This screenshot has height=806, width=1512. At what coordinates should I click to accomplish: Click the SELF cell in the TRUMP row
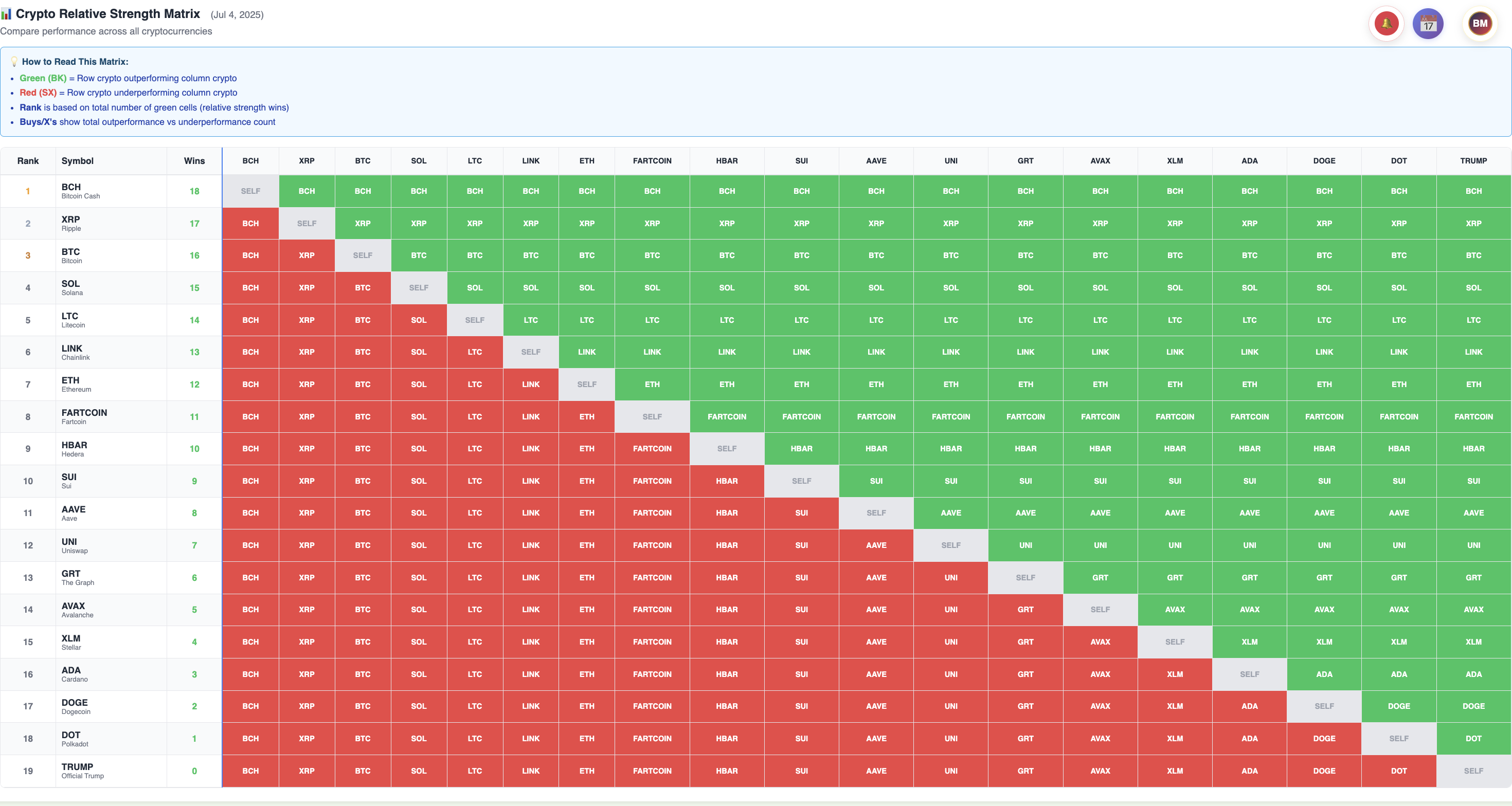1473,772
